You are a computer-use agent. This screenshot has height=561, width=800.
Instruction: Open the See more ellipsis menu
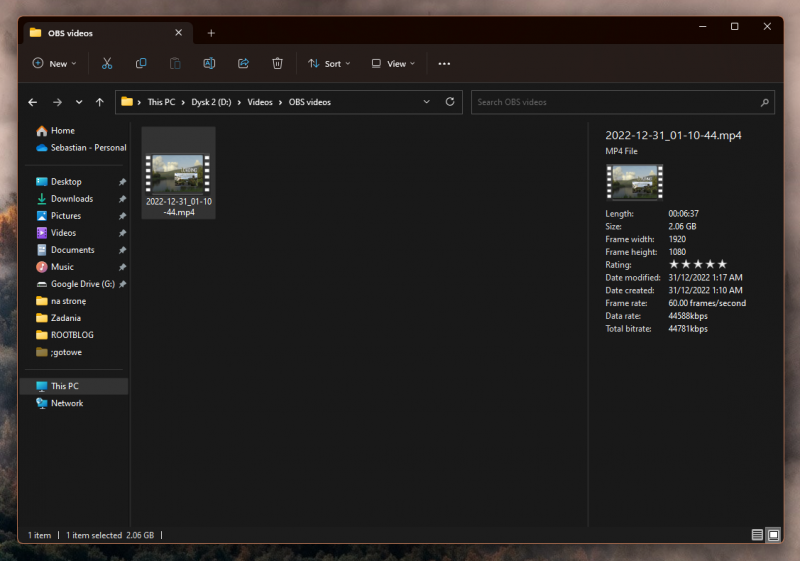pyautogui.click(x=444, y=63)
